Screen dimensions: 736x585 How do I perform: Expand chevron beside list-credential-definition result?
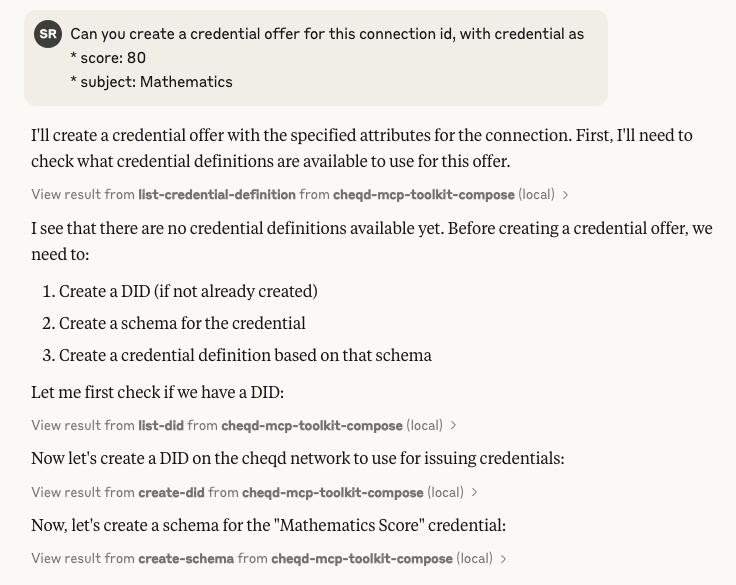point(566,195)
